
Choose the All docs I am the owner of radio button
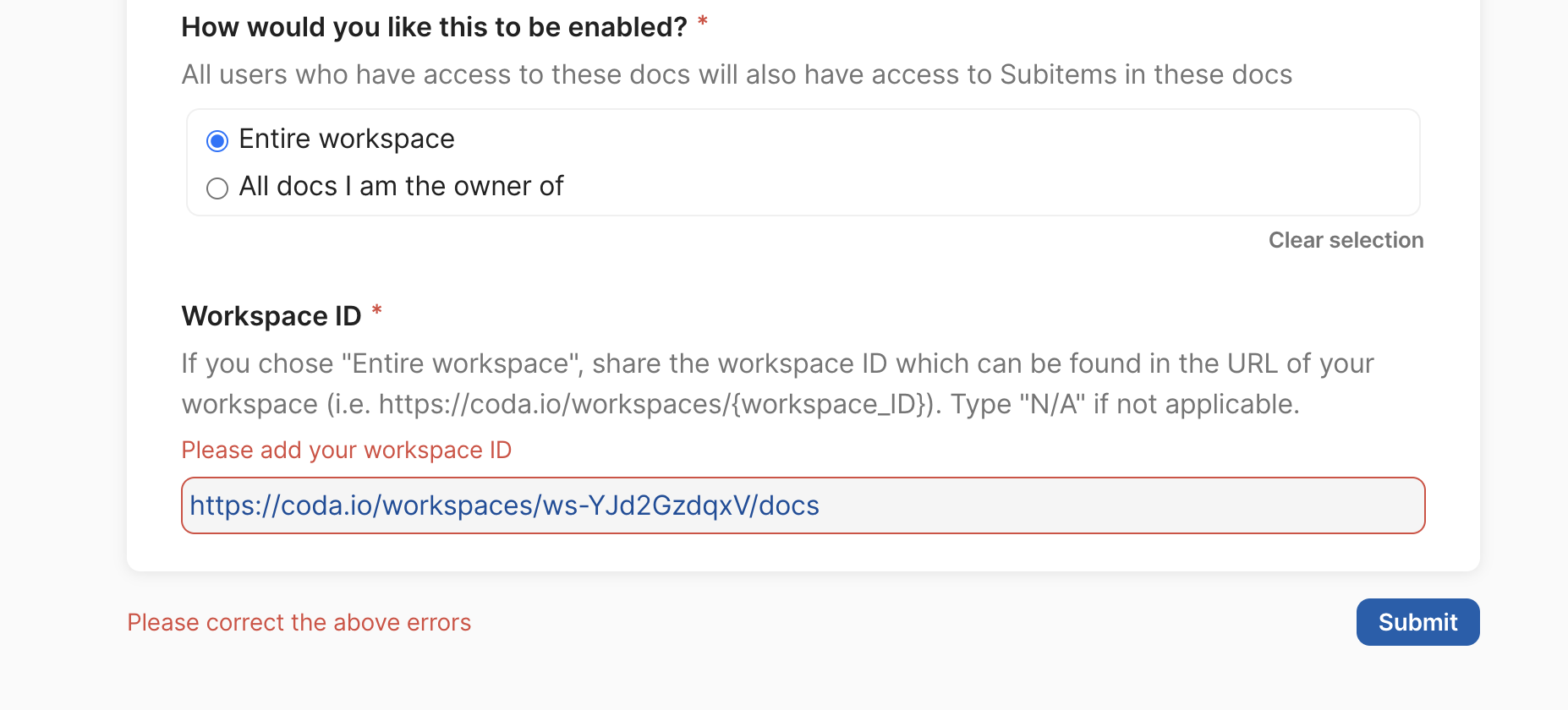pyautogui.click(x=217, y=188)
